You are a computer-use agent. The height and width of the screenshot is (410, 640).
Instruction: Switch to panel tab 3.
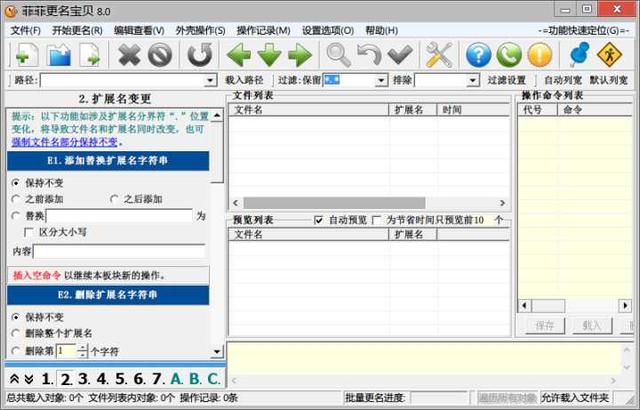[84, 379]
